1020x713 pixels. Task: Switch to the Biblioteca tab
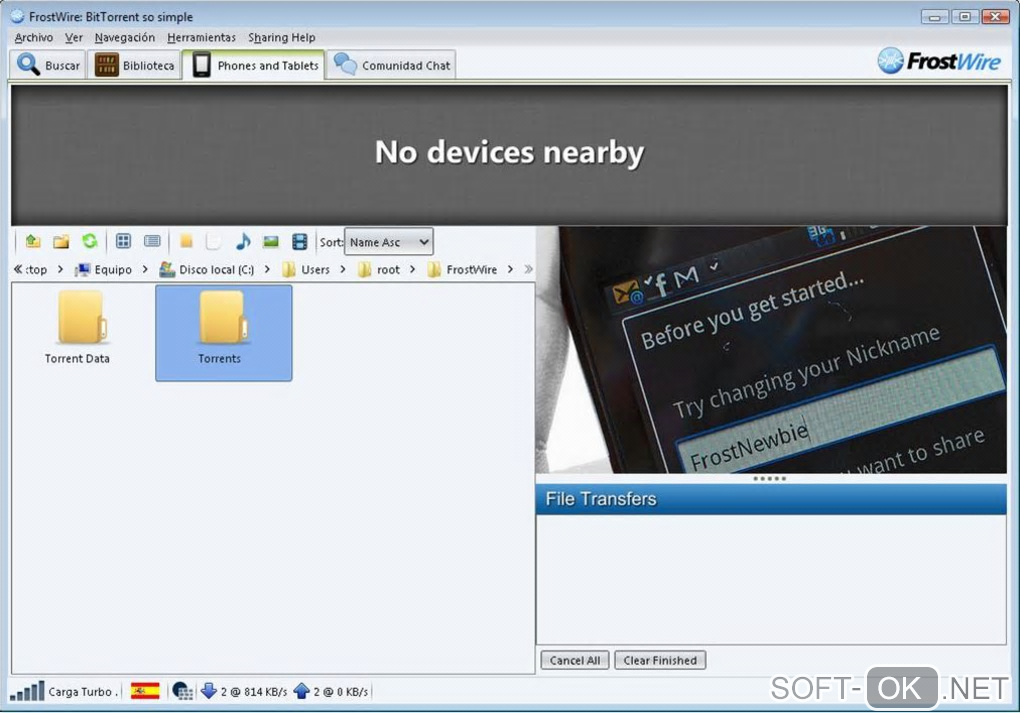(x=134, y=65)
